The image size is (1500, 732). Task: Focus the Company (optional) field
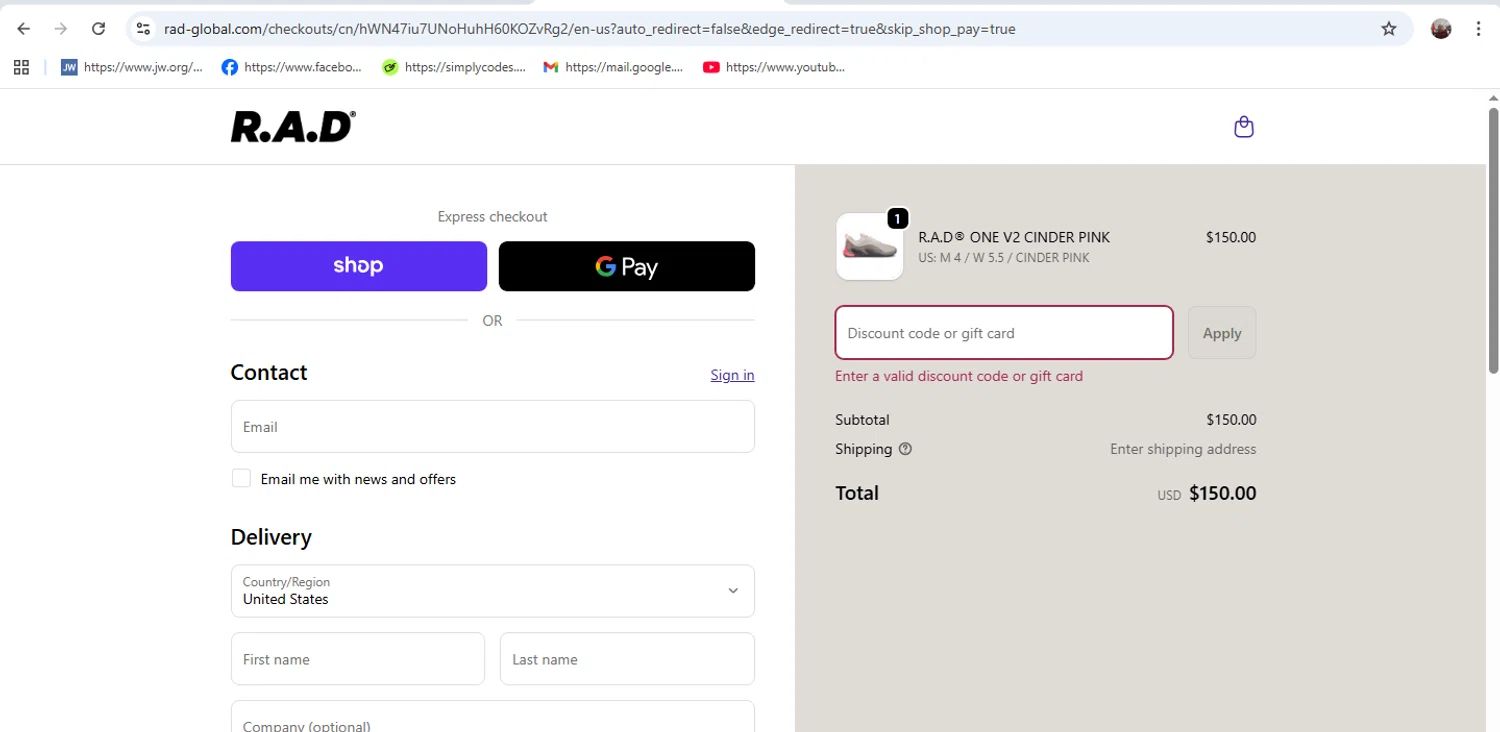(493, 717)
